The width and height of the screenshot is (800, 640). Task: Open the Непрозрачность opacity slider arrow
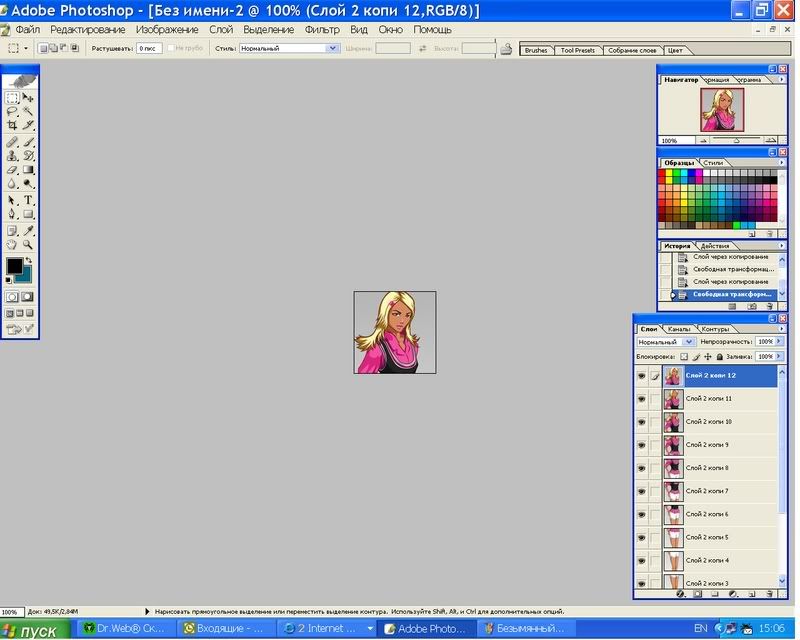pyautogui.click(x=779, y=341)
